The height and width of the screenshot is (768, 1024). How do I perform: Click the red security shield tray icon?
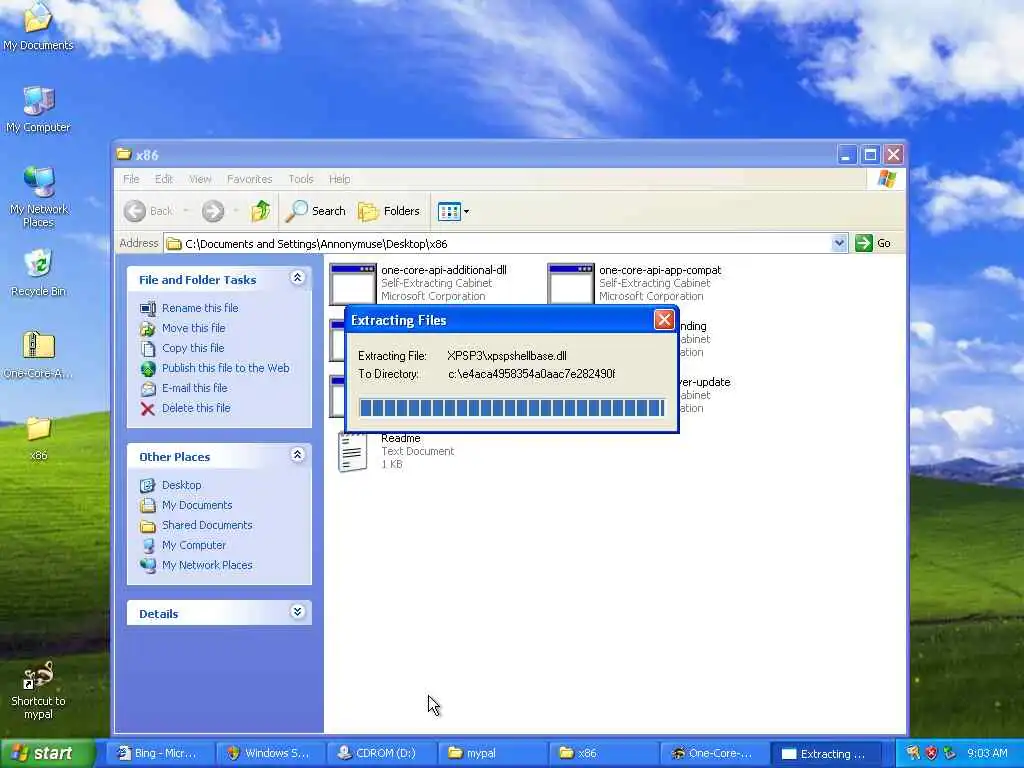931,753
